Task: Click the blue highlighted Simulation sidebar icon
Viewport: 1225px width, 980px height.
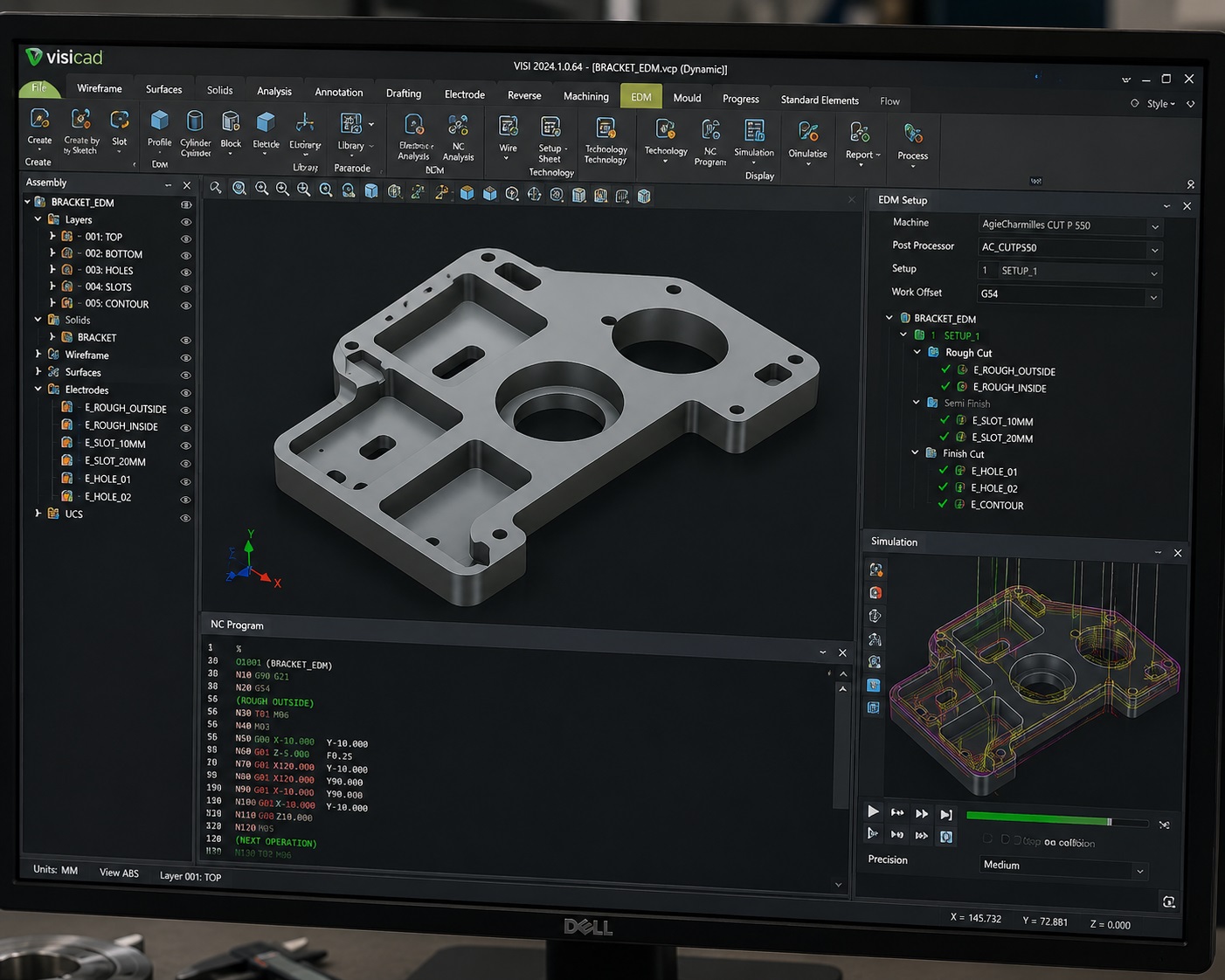Action: (x=874, y=685)
